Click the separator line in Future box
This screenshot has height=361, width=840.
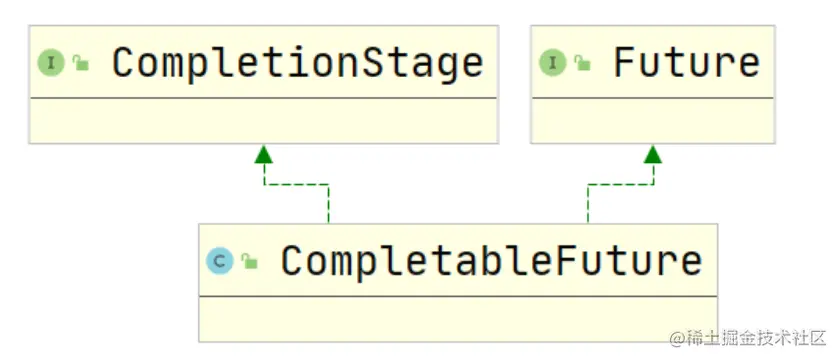pos(653,98)
